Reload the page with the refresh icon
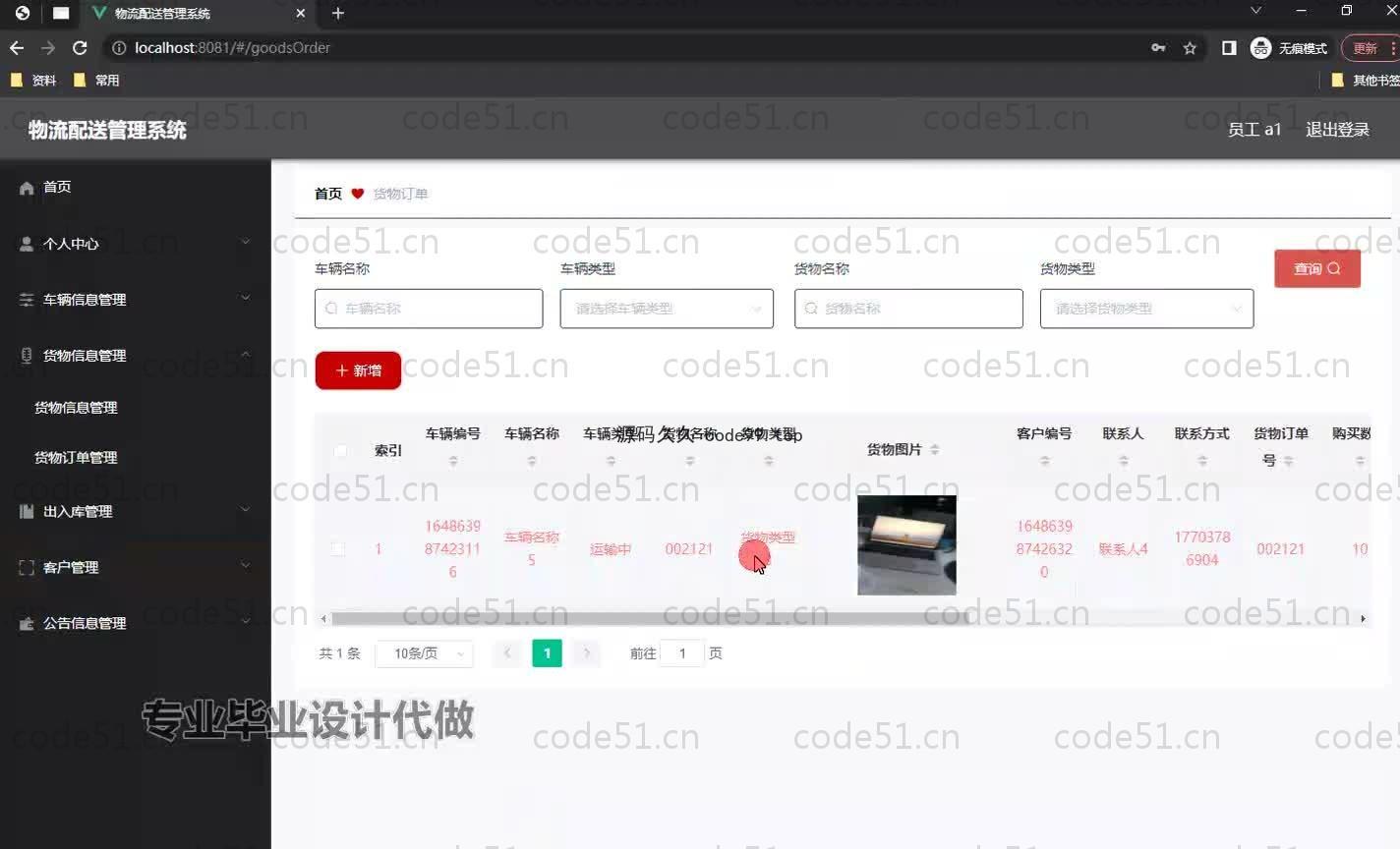Image resolution: width=1400 pixels, height=849 pixels. [x=81, y=47]
